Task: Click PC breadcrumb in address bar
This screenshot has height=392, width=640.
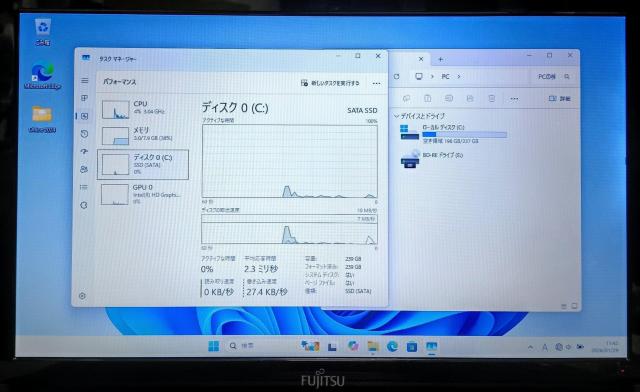Action: click(445, 76)
